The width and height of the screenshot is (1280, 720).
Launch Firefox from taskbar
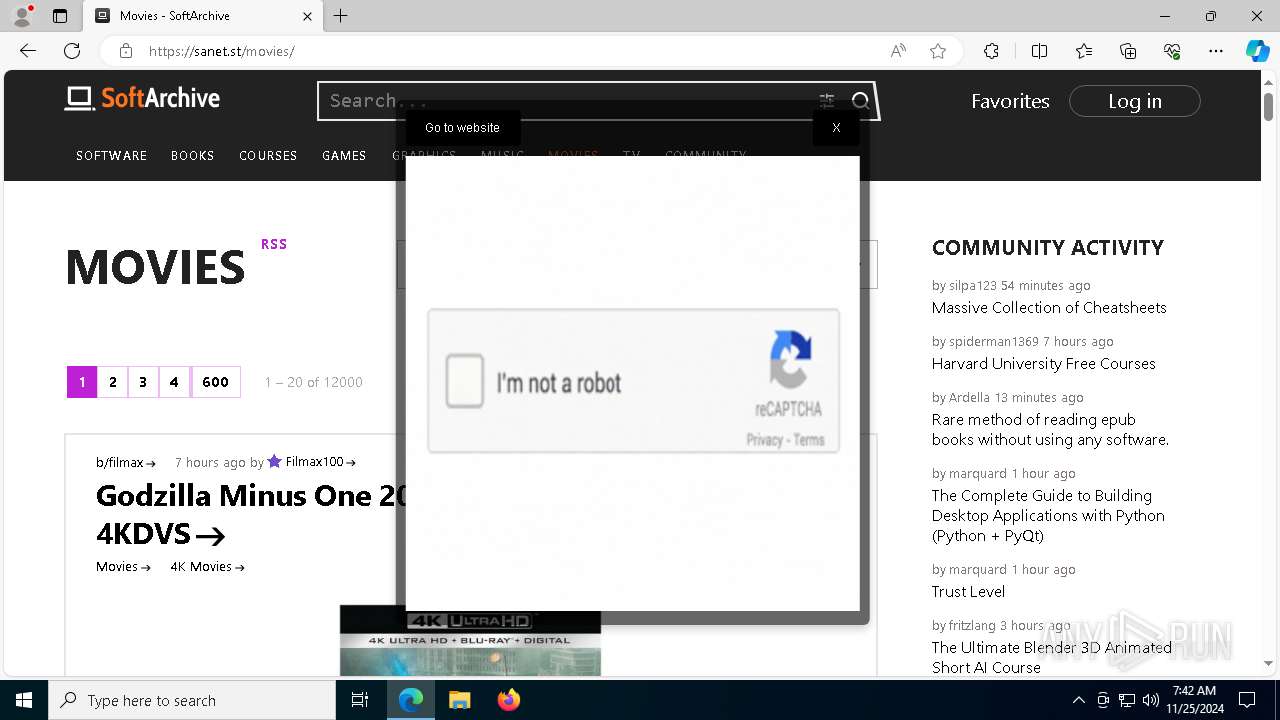coord(509,700)
